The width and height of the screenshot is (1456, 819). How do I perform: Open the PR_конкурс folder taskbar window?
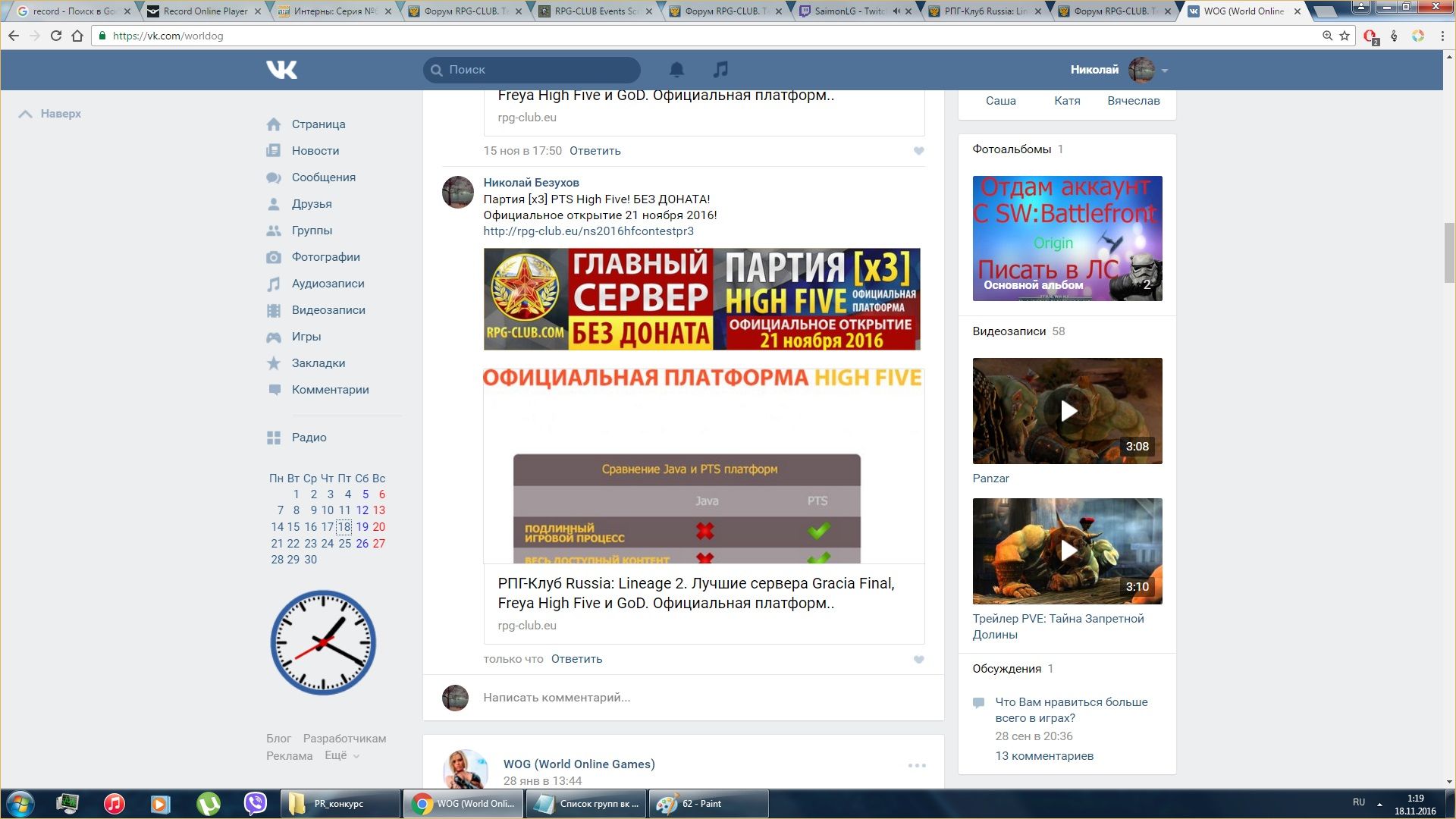[340, 804]
